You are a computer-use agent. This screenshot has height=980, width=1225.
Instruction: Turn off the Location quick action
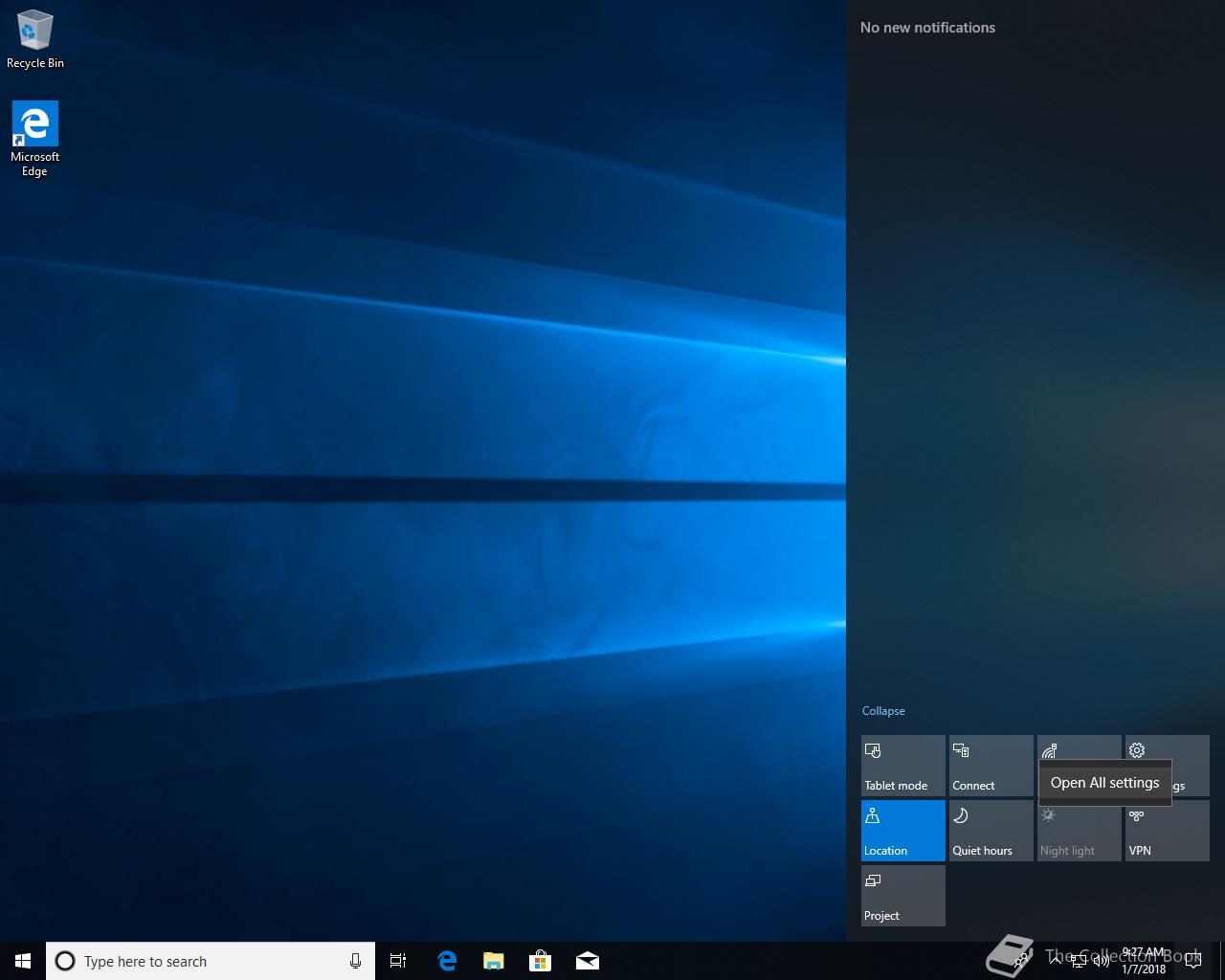(x=903, y=831)
